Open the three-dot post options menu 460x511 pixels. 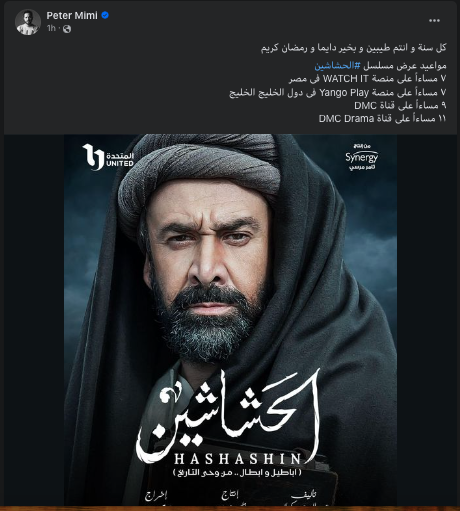pyautogui.click(x=434, y=21)
